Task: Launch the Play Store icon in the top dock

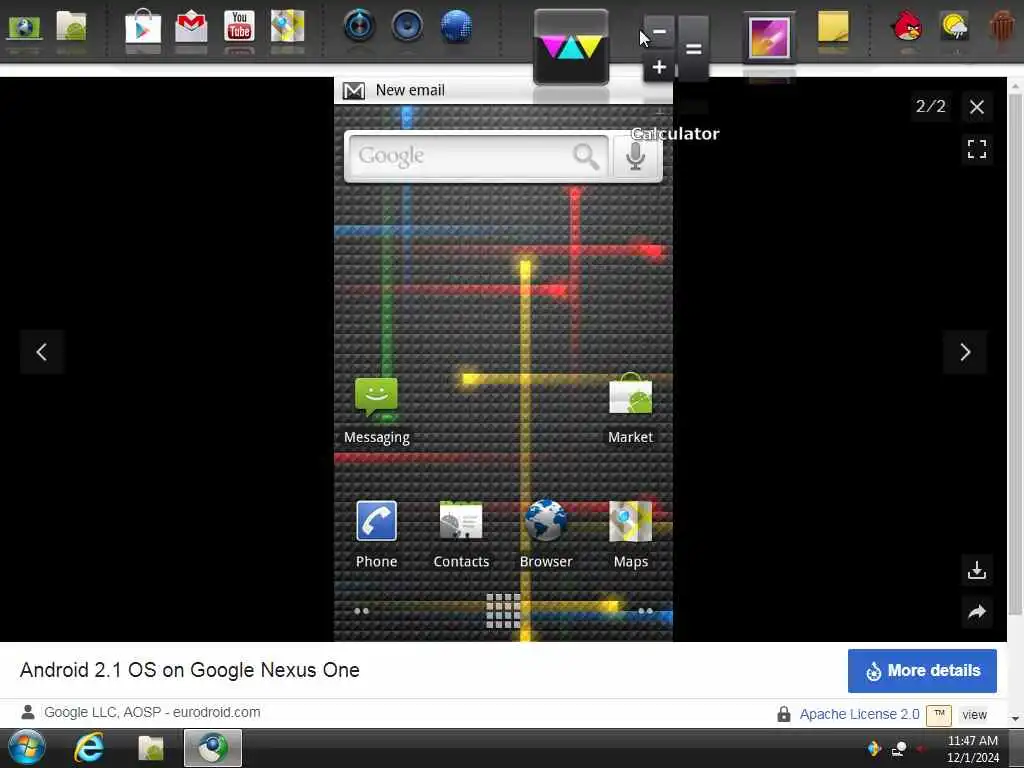Action: click(143, 27)
